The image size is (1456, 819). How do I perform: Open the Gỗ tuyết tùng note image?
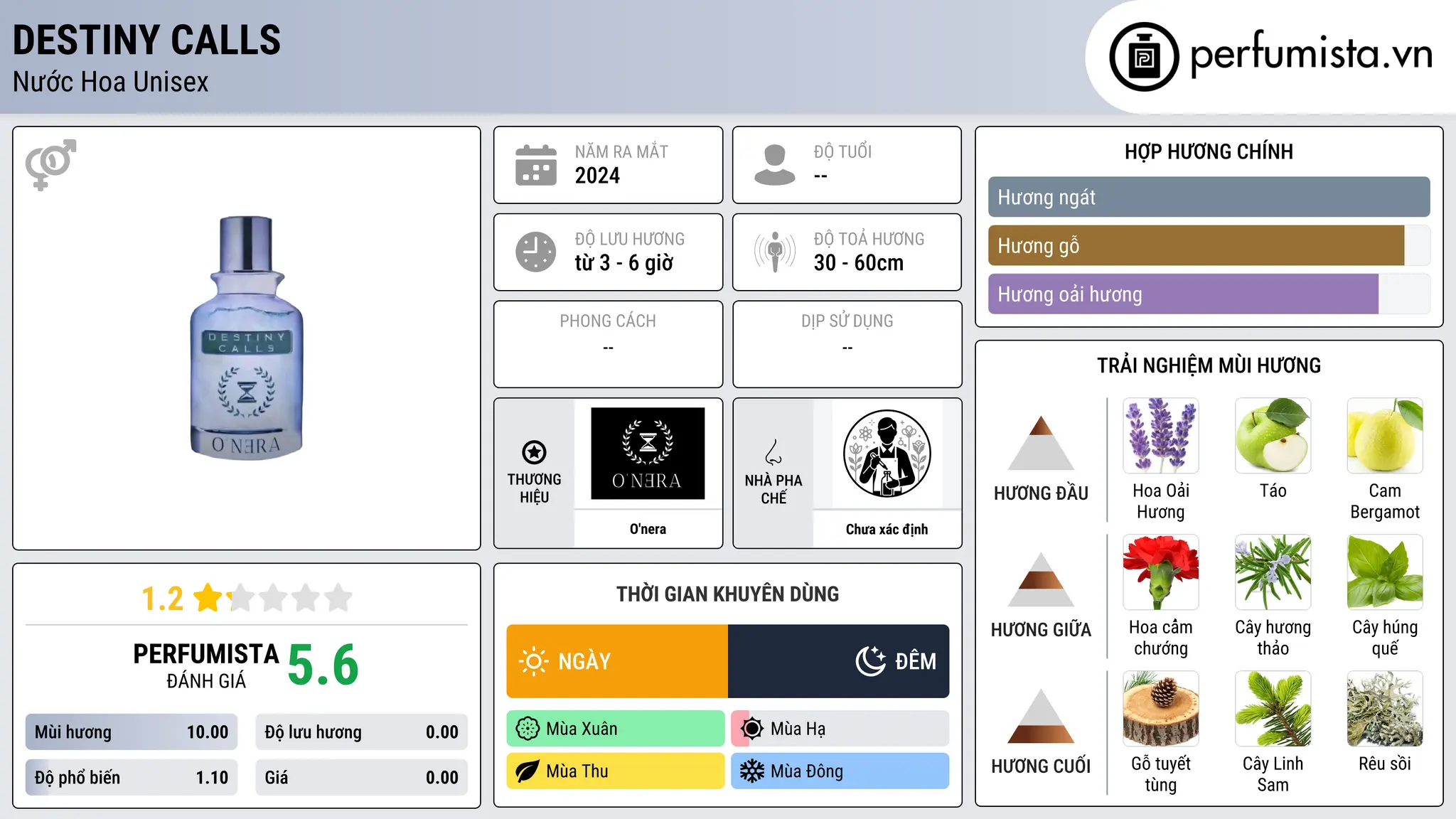click(1161, 709)
